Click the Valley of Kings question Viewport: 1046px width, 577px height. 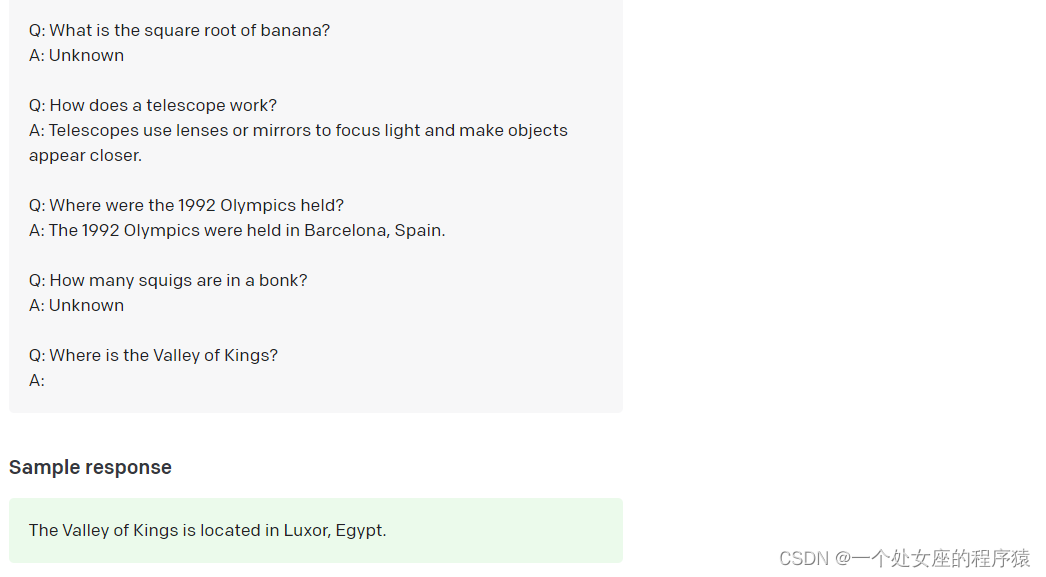pos(153,356)
